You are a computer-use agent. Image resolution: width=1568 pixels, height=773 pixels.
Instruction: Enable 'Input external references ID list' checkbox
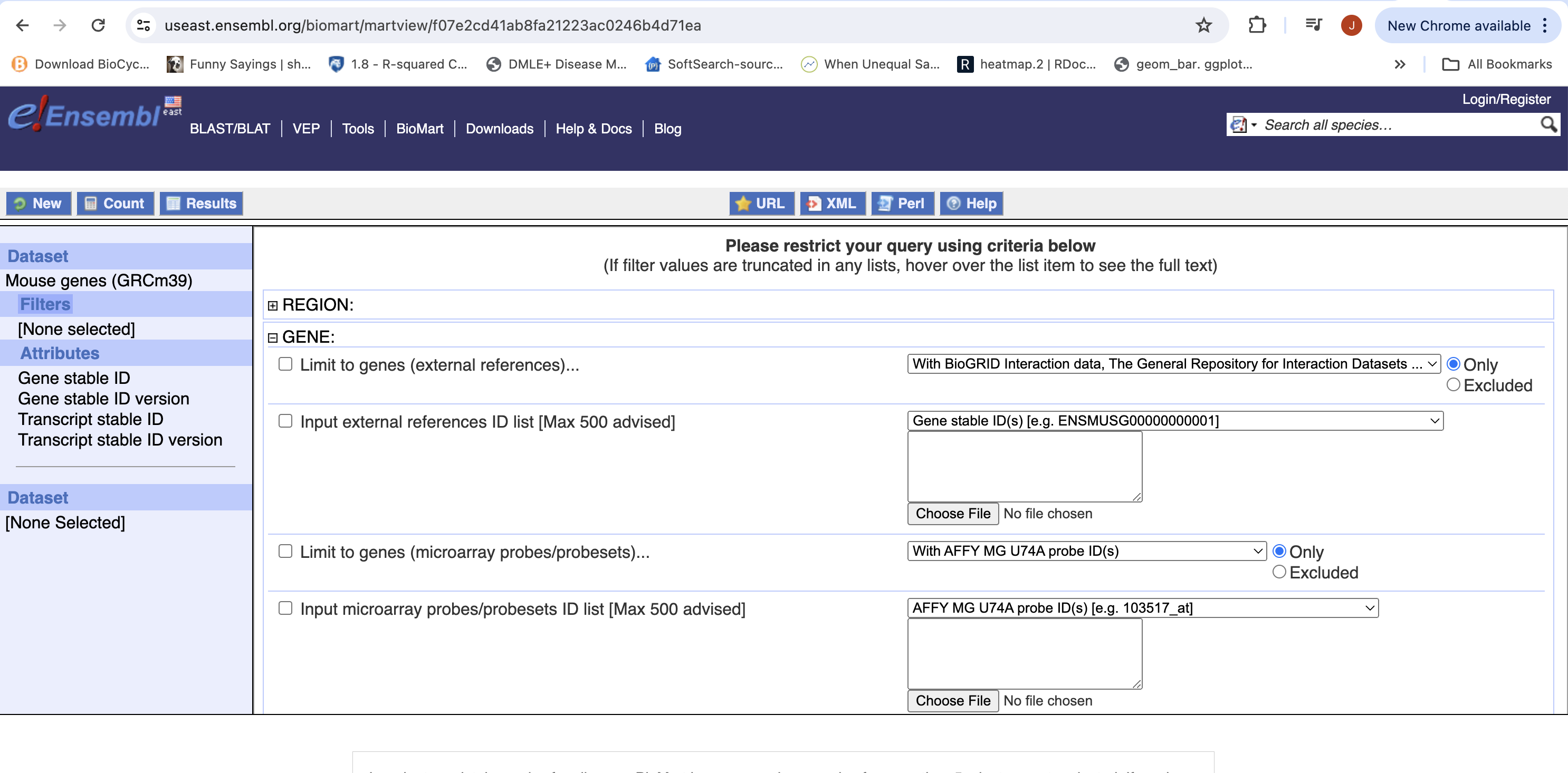(x=285, y=421)
